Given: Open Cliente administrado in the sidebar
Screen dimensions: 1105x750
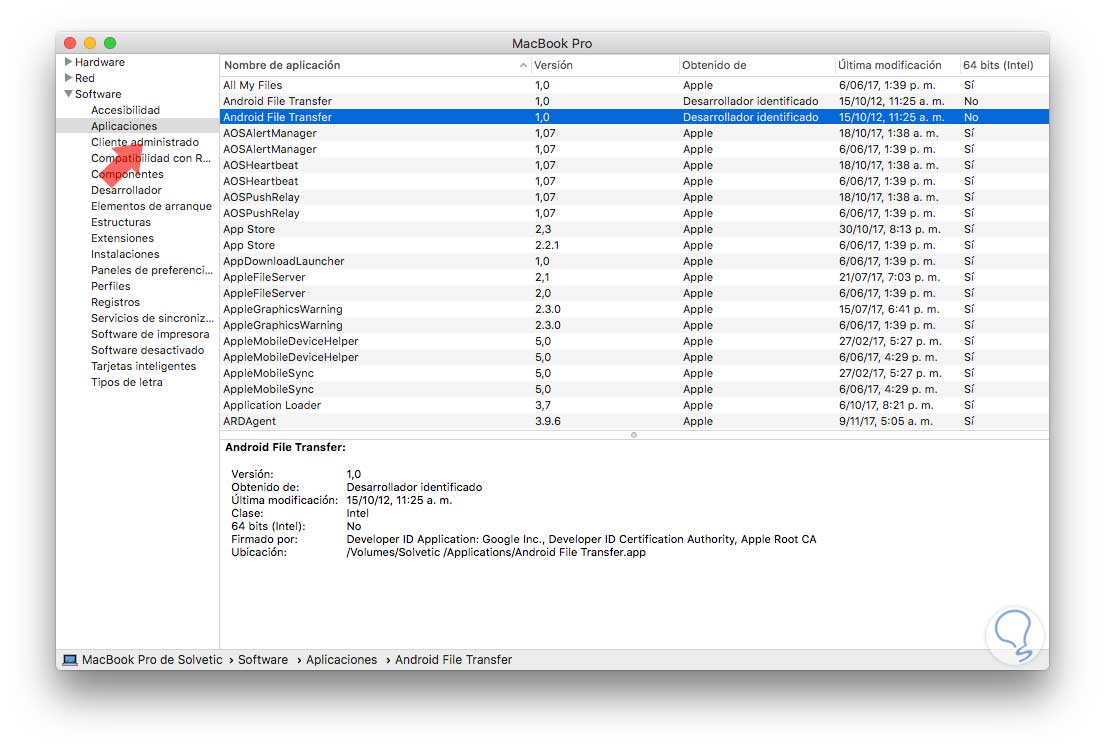Looking at the screenshot, I should point(144,142).
